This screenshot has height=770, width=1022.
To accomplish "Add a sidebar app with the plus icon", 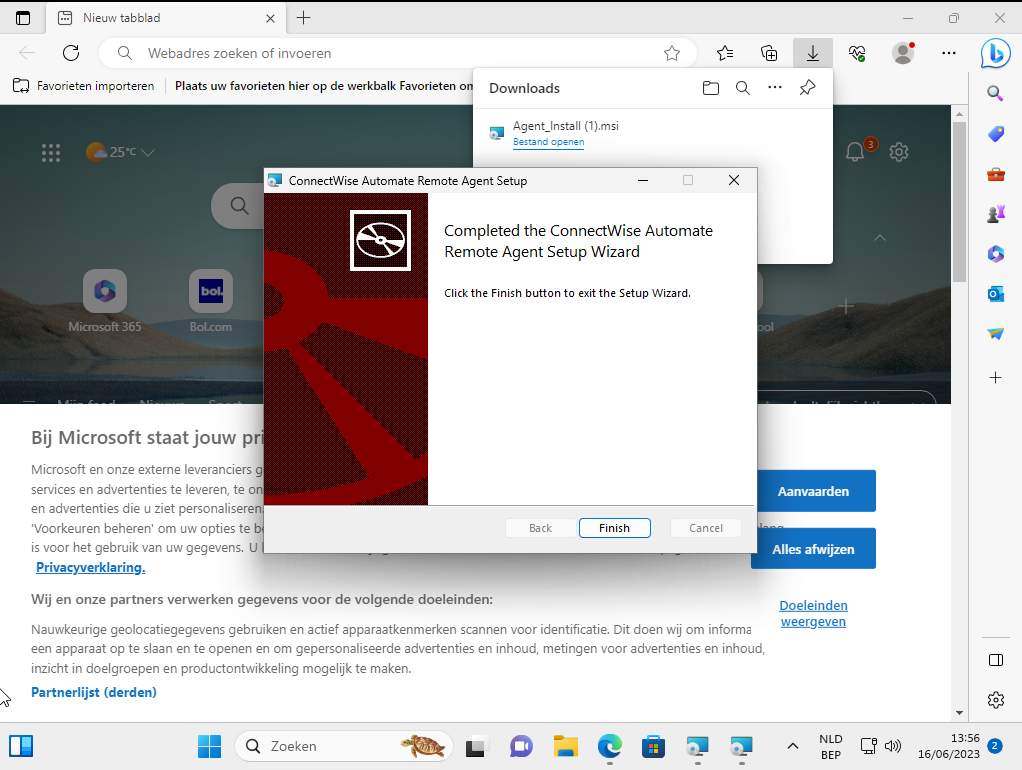I will point(995,378).
